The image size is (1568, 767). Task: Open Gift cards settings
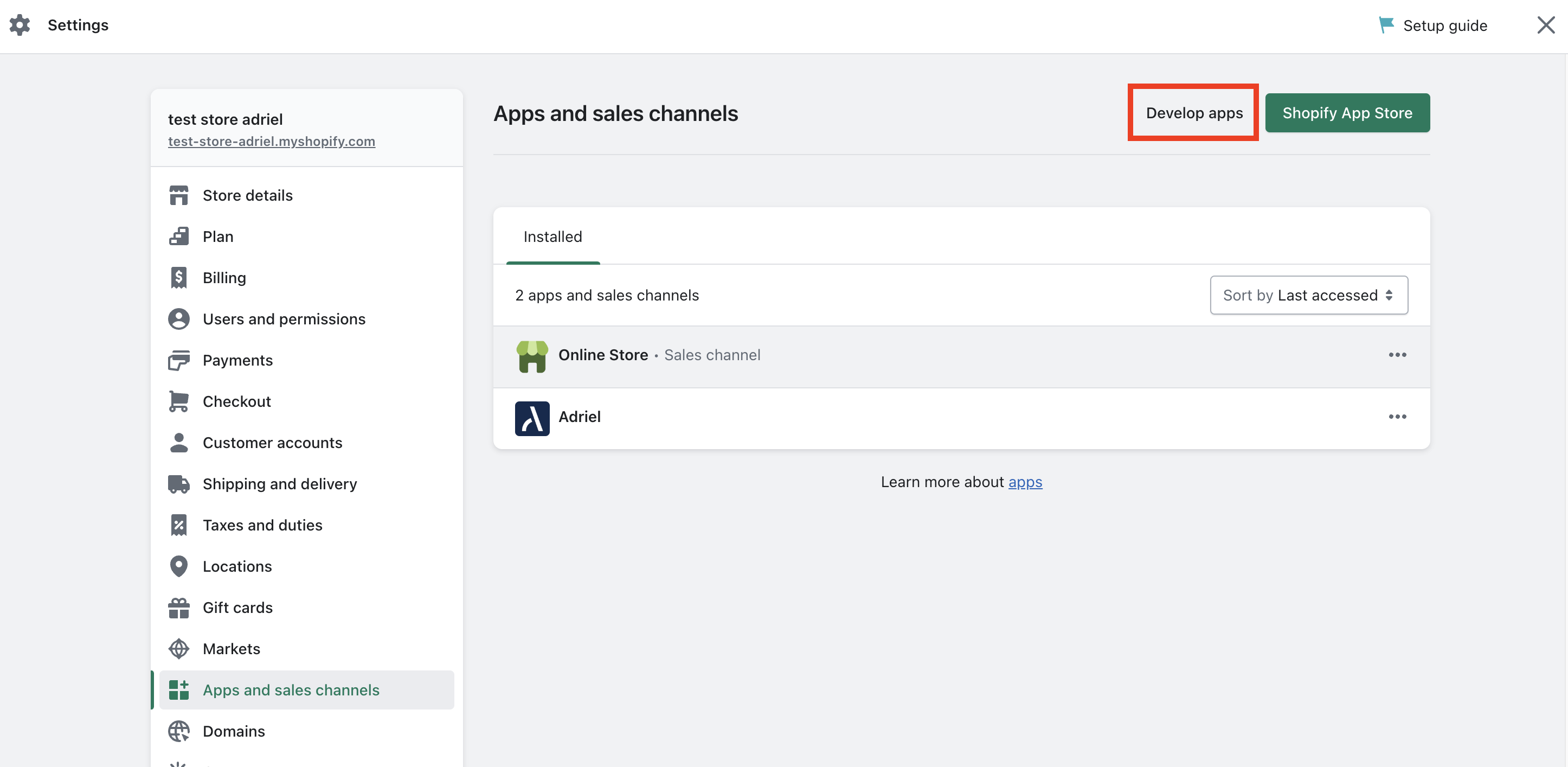(307, 608)
